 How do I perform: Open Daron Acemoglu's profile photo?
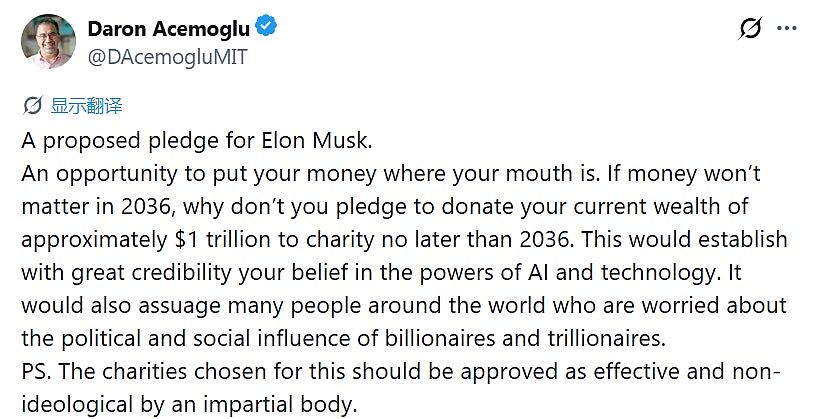(48, 41)
